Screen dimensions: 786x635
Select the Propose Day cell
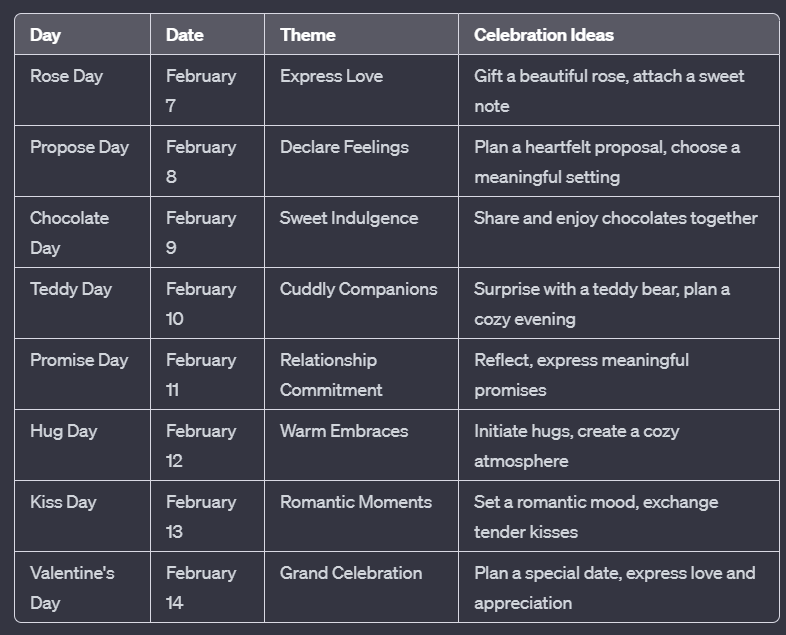[x=83, y=161]
